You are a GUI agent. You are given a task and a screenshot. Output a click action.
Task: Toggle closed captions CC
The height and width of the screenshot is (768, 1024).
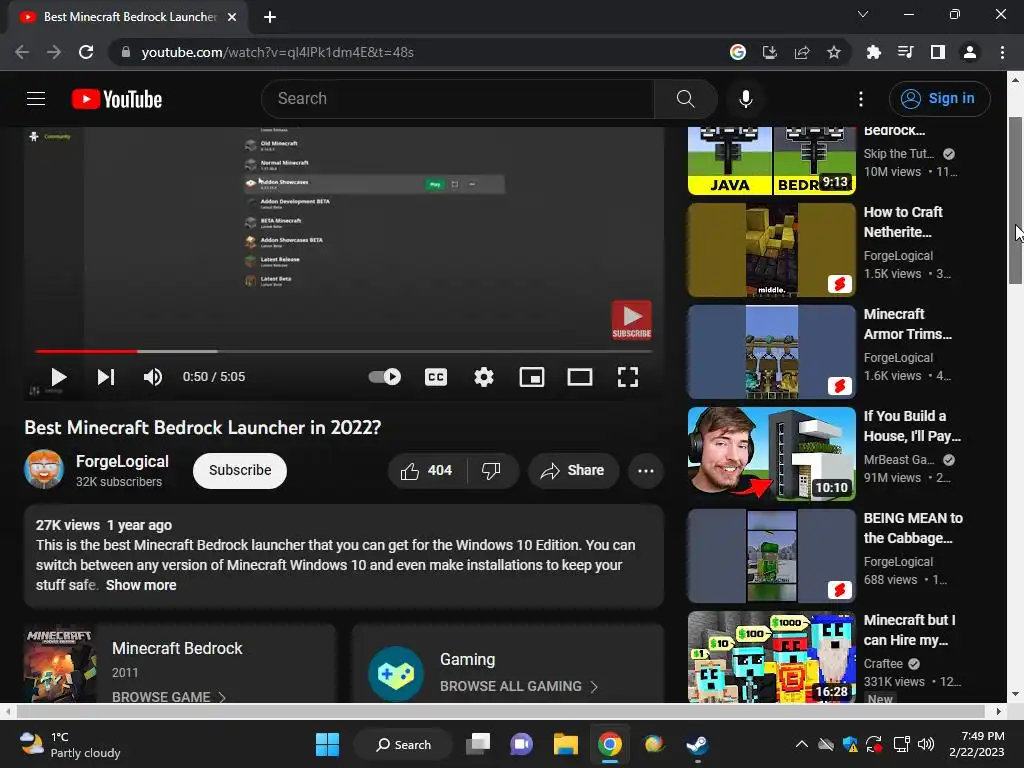coord(436,377)
